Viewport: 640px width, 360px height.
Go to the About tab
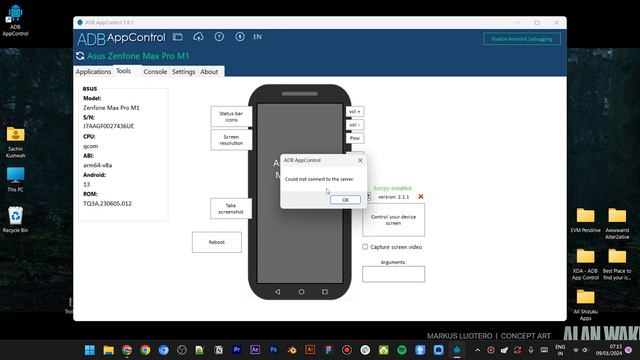click(209, 71)
